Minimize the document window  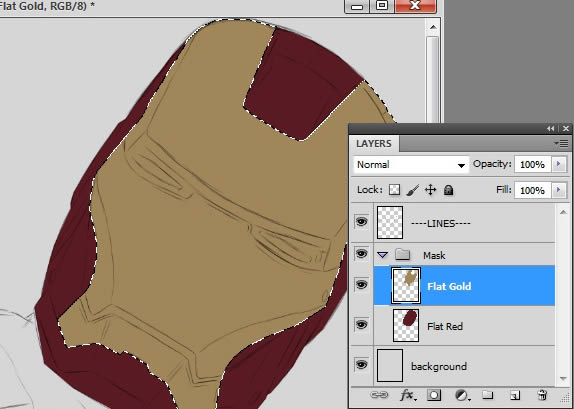[357, 6]
